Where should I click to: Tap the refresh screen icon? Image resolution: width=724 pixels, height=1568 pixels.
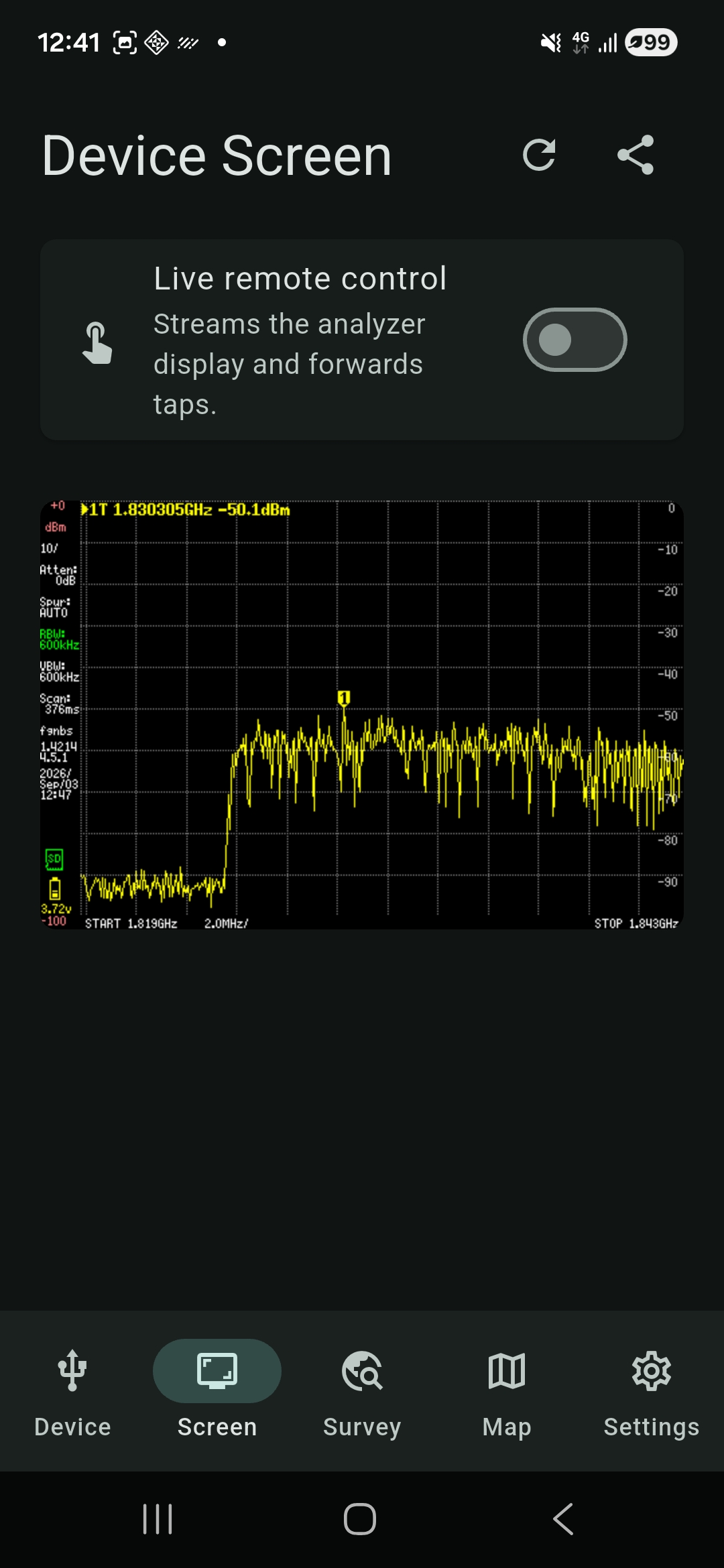tap(539, 155)
